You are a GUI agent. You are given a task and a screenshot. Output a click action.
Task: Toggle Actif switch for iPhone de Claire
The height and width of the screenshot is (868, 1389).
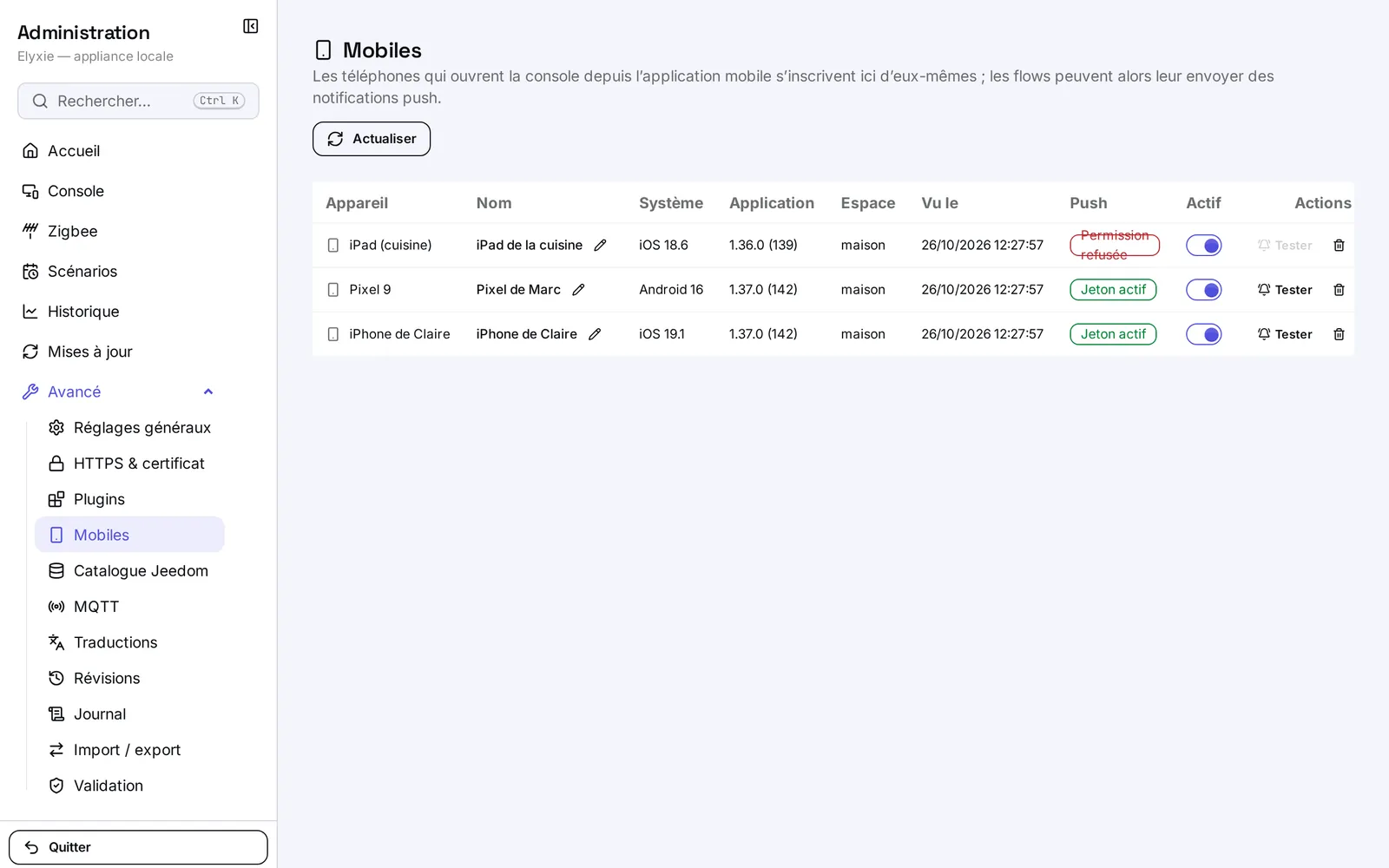point(1204,334)
